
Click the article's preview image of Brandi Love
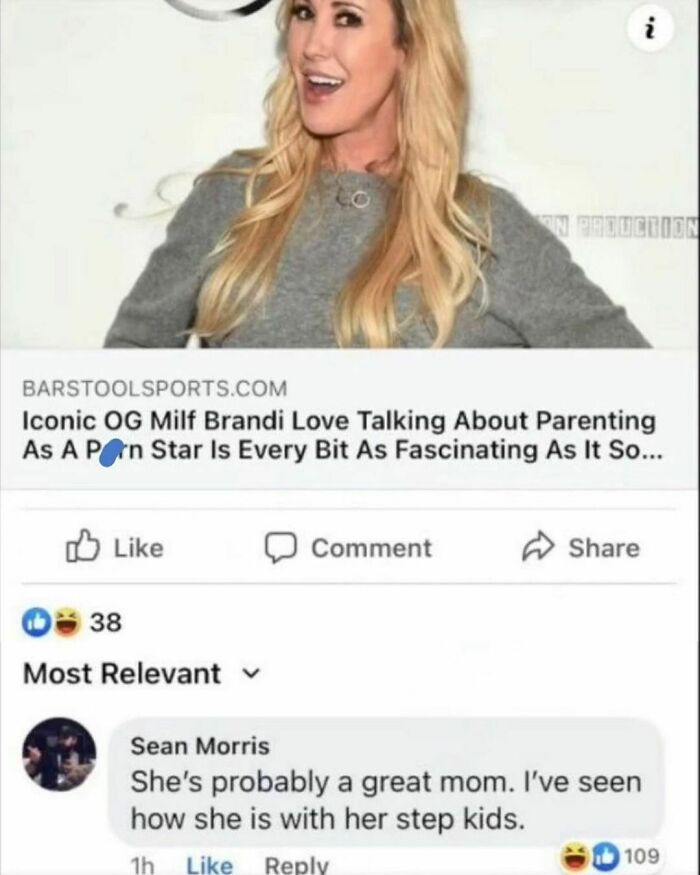point(350,180)
